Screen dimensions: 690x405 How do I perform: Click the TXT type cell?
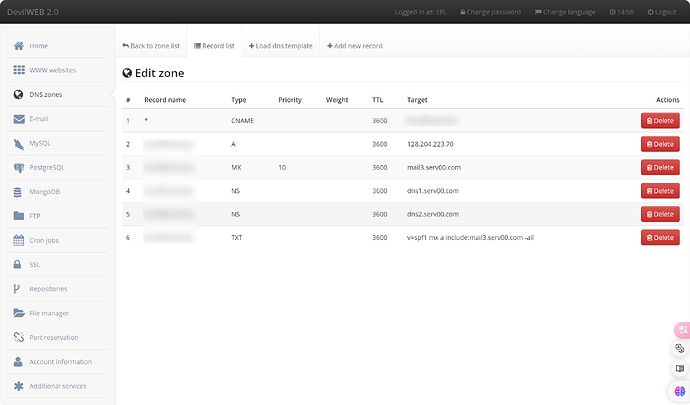237,237
